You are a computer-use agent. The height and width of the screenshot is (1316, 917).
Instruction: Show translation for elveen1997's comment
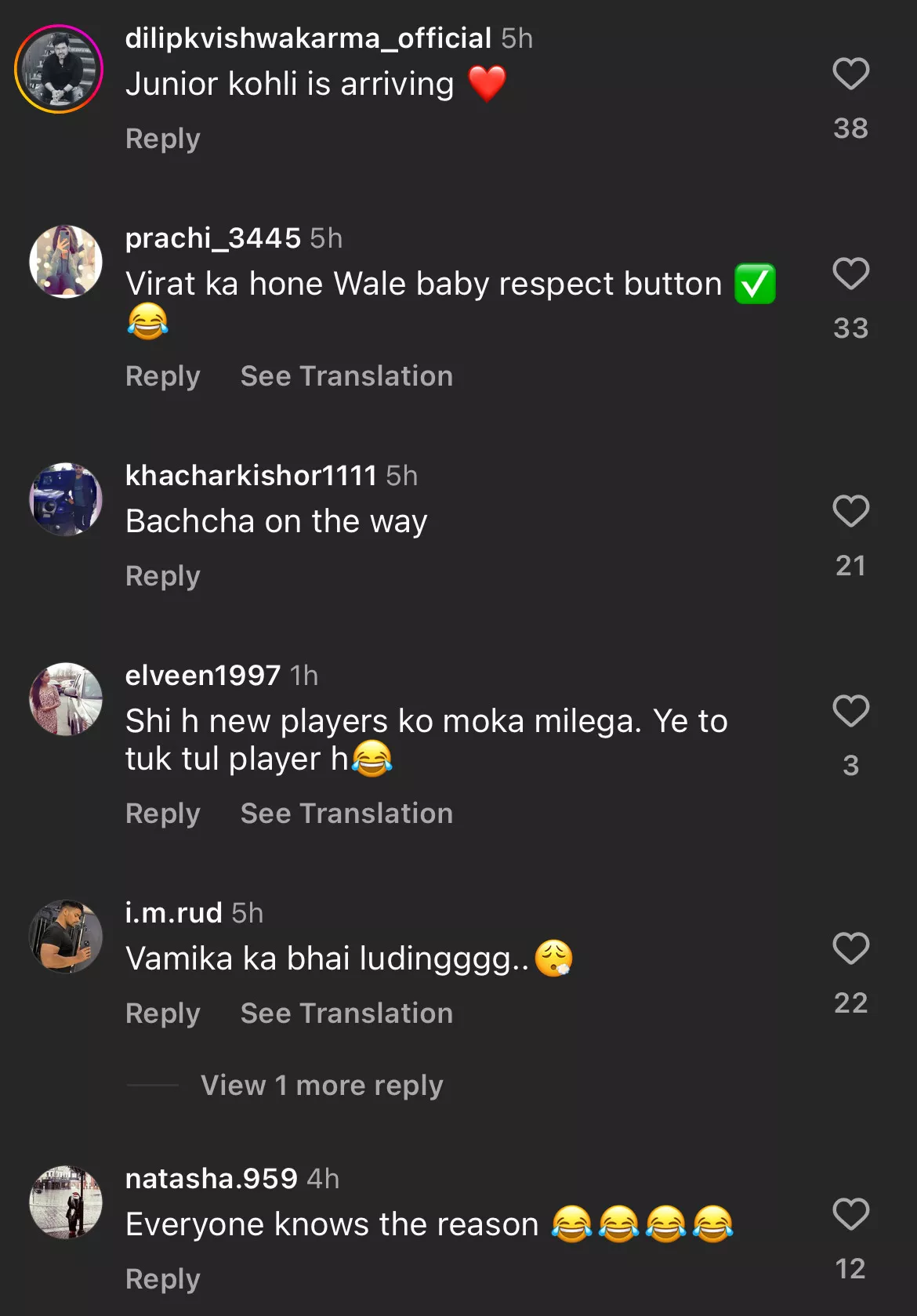coord(346,814)
